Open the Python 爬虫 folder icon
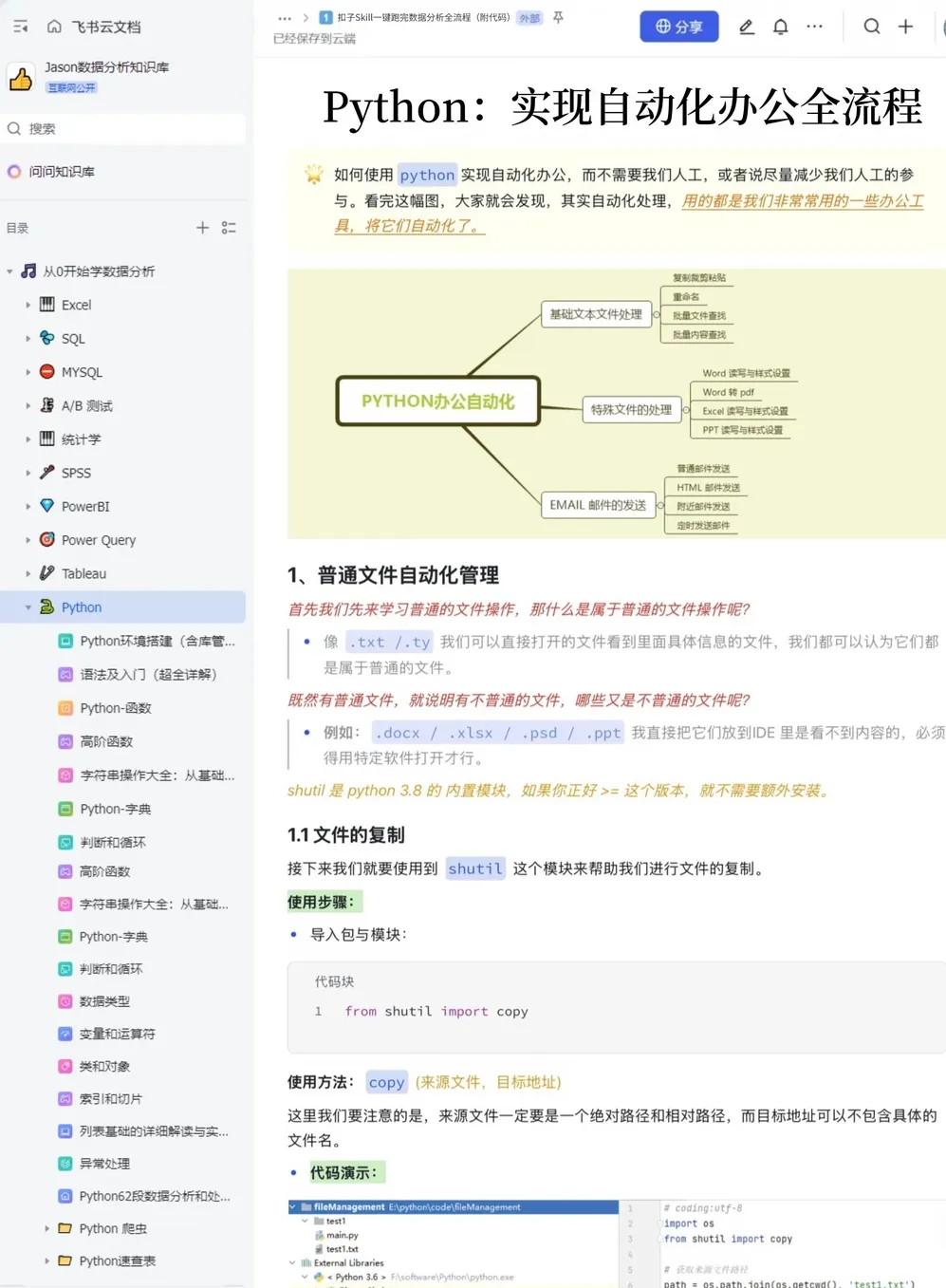This screenshot has height=1288, width=946. 65,1228
